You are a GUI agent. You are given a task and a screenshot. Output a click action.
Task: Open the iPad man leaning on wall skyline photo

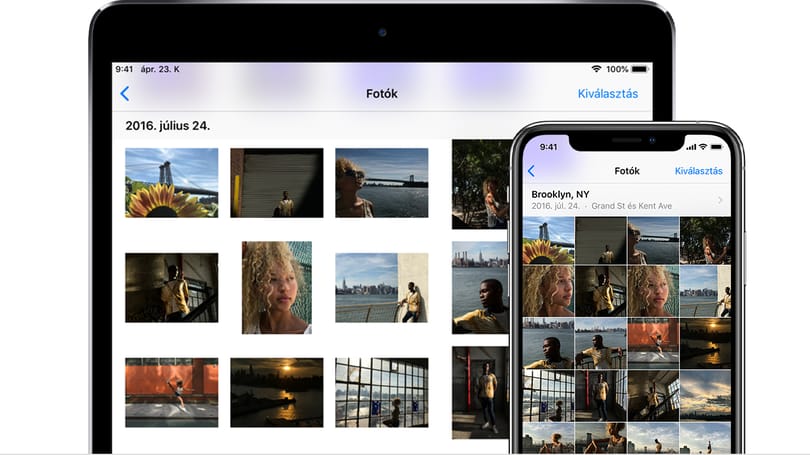[x=382, y=288]
